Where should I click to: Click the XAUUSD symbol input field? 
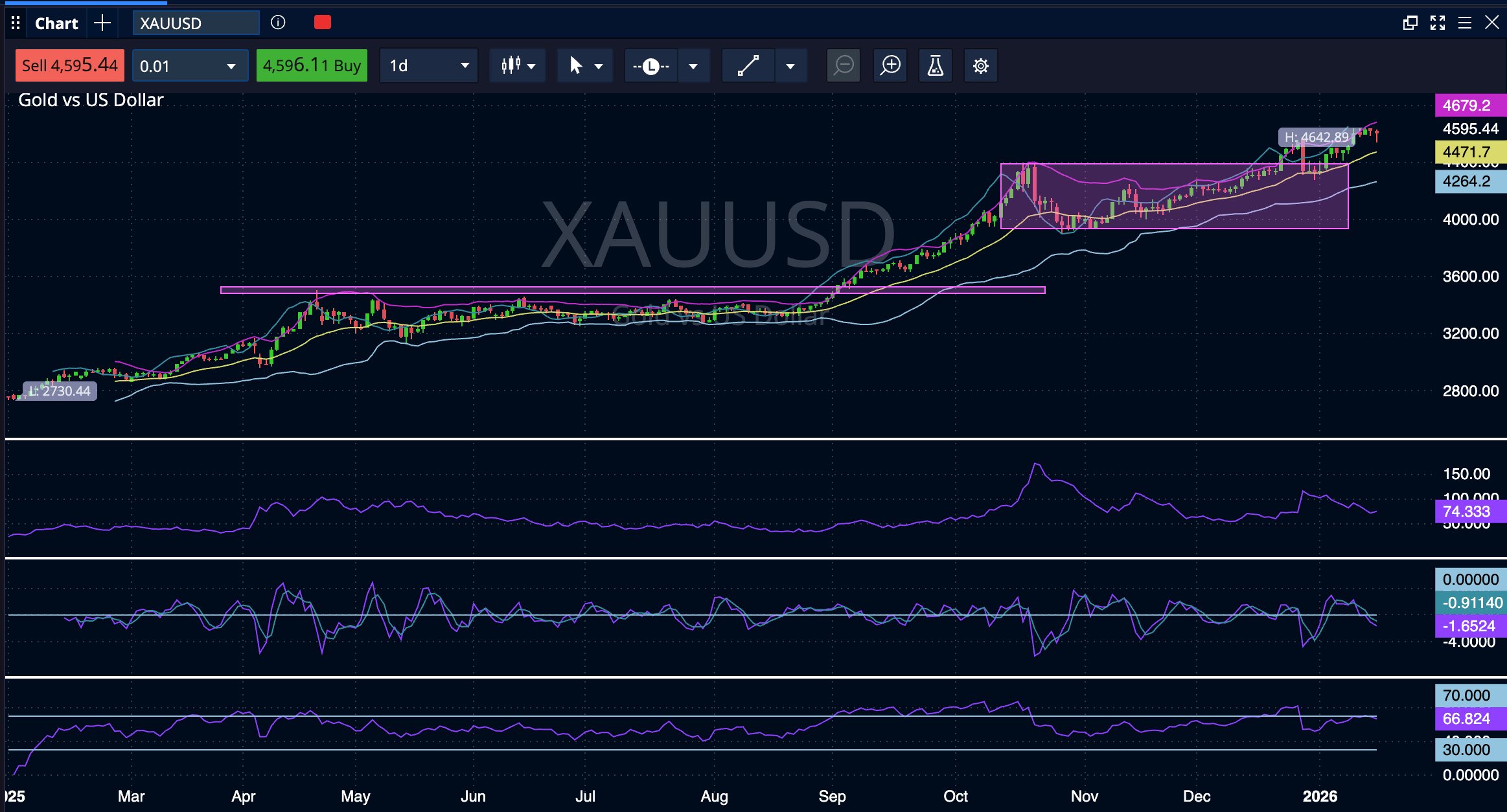[x=196, y=23]
